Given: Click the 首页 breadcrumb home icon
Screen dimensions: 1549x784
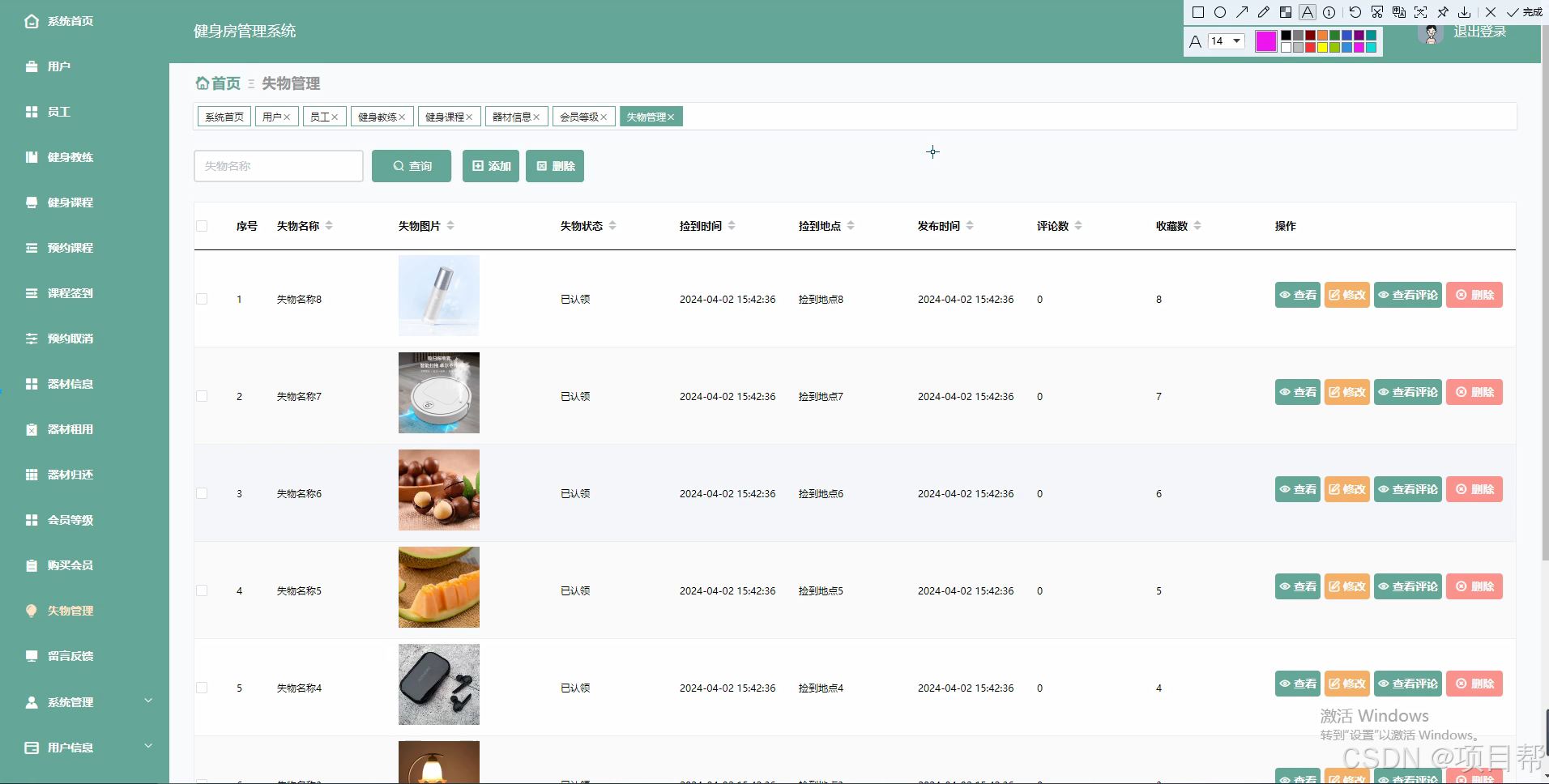Looking at the screenshot, I should point(203,83).
